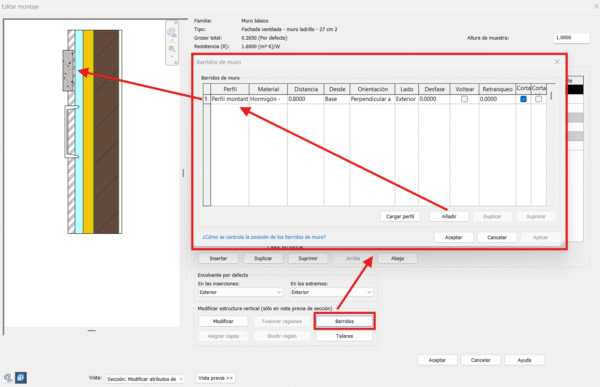Click the Altura de muestra input field
This screenshot has width=600, height=387.
click(x=571, y=38)
